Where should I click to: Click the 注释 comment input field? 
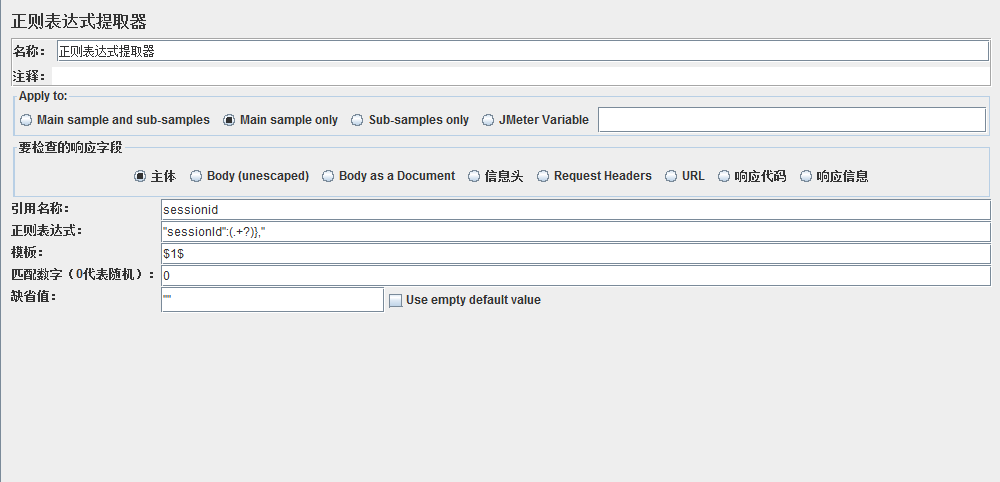(x=520, y=75)
